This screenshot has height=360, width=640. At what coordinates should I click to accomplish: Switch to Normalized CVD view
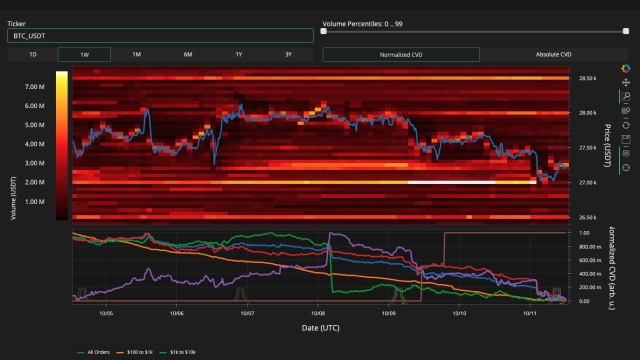[401, 54]
